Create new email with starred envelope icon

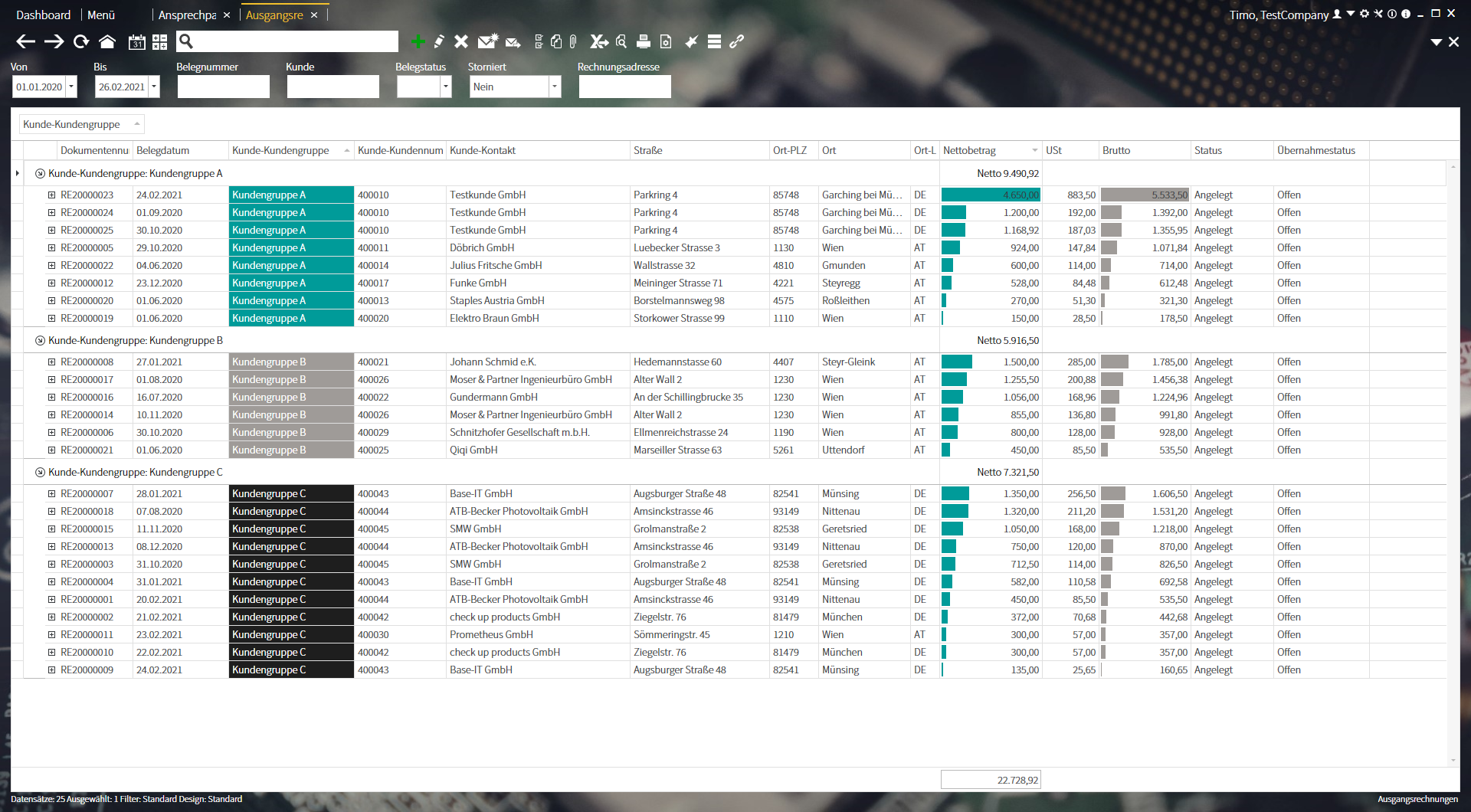tap(487, 41)
